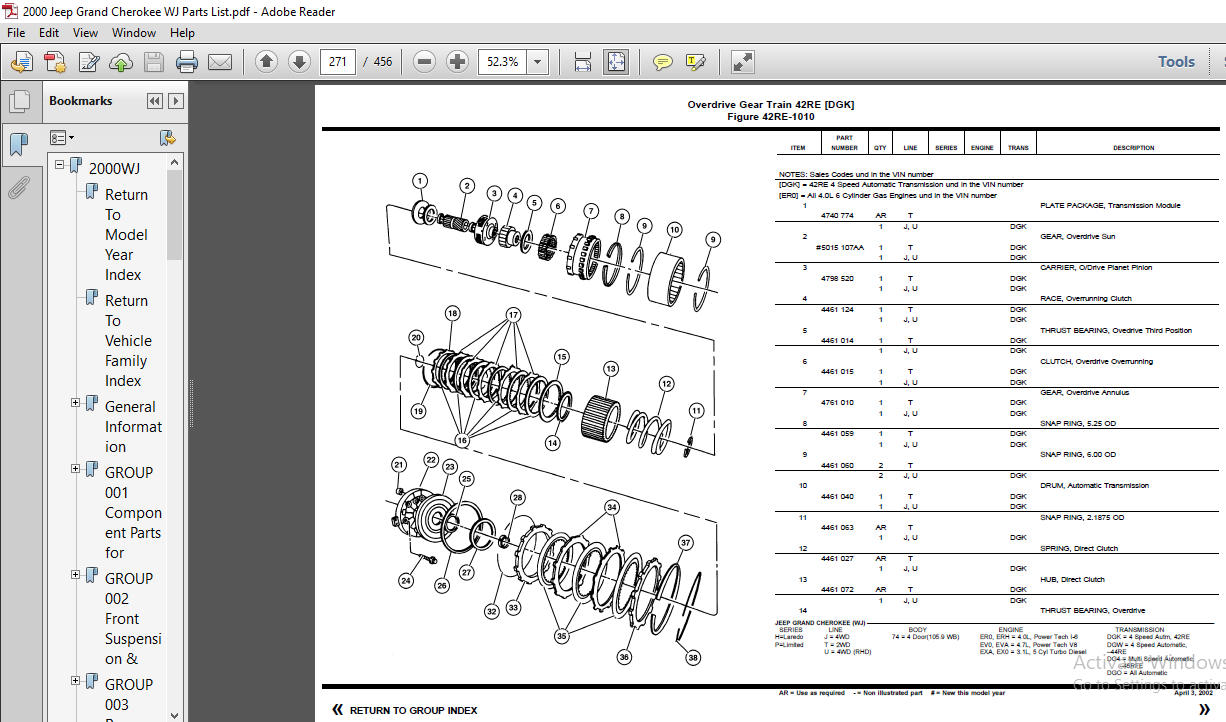Open the Tools pane
This screenshot has height=722, width=1226.
[1176, 62]
